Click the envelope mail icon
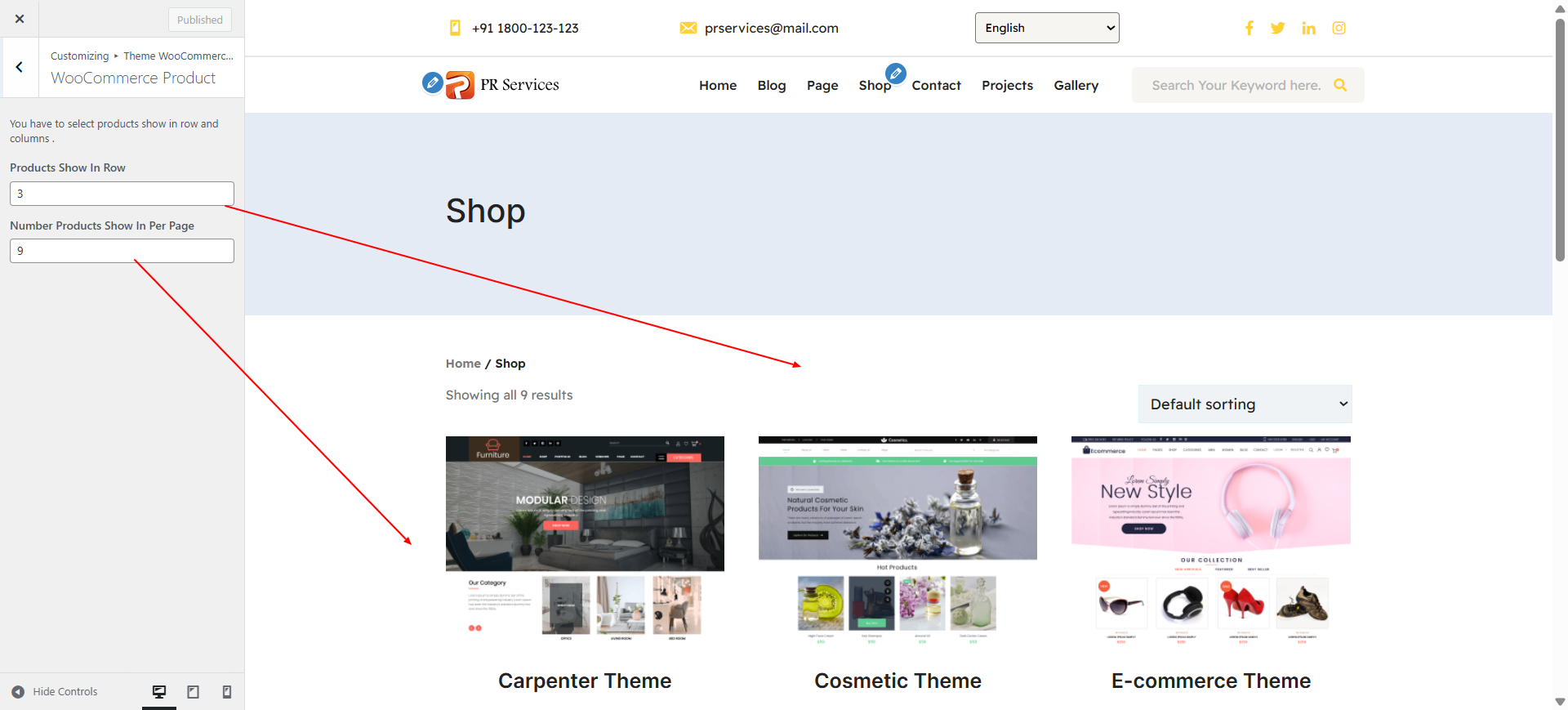The image size is (1568, 710). [688, 28]
